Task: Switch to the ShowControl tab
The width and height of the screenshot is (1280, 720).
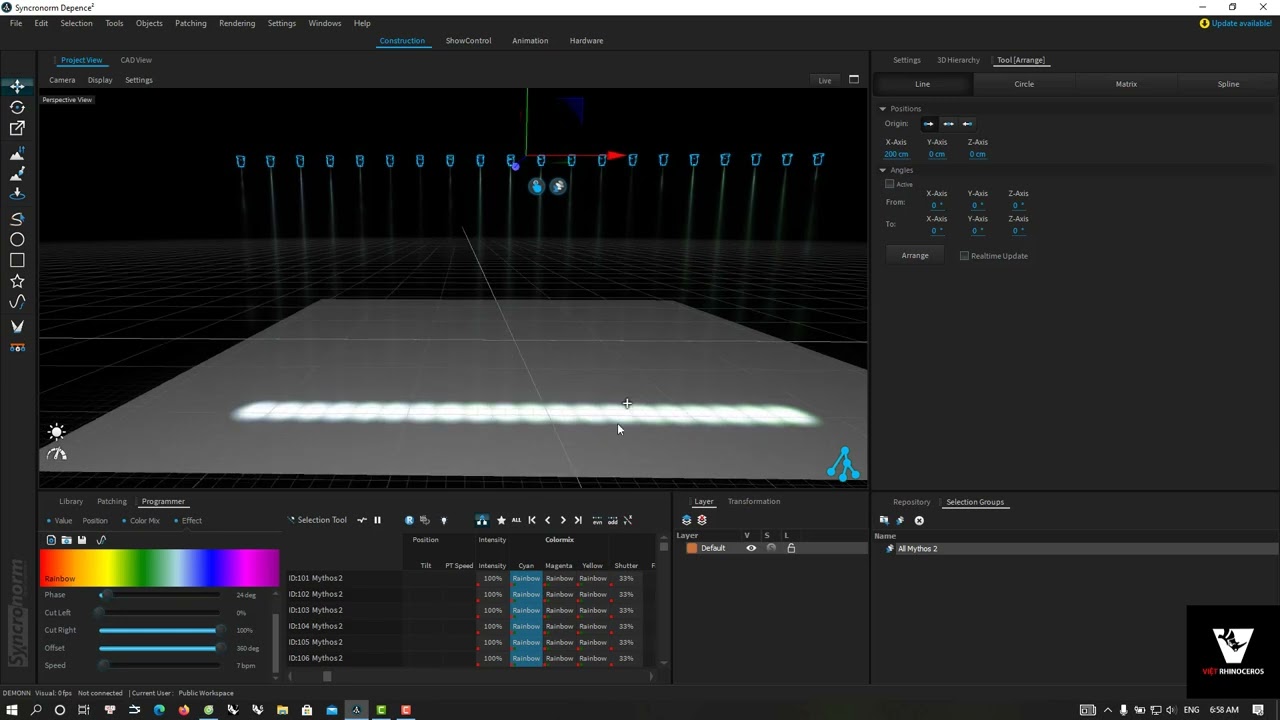Action: (468, 41)
